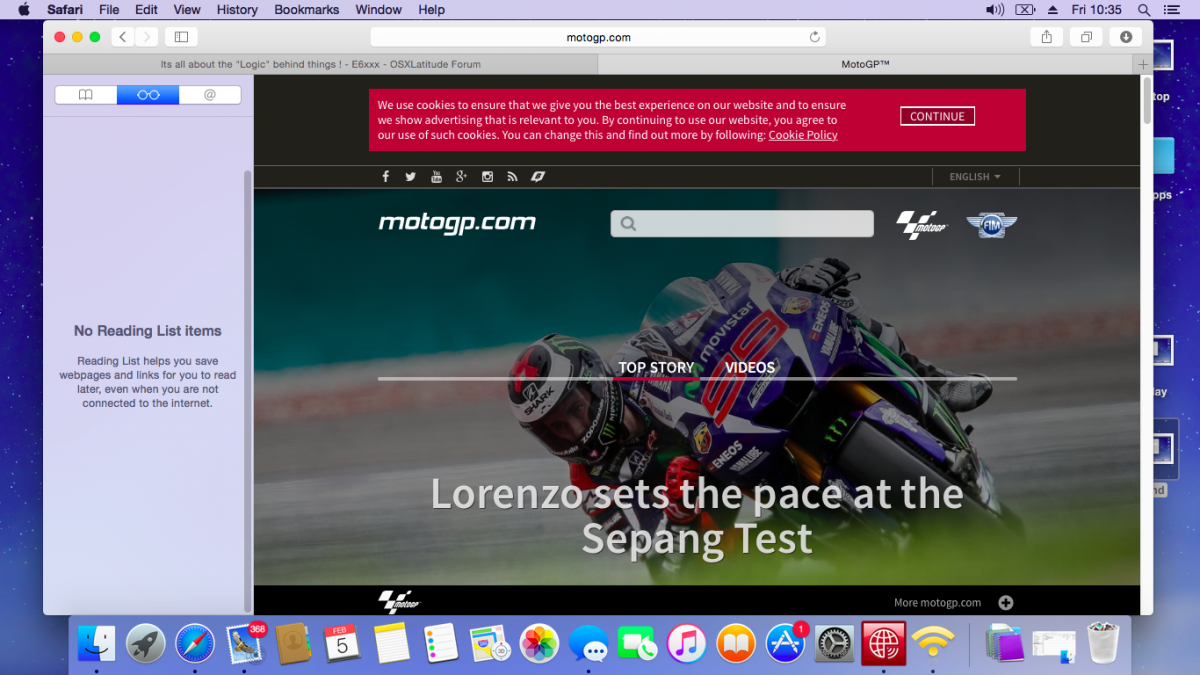Open Messages in the Dock
Screen dimensions: 1200x675
pyautogui.click(x=589, y=643)
